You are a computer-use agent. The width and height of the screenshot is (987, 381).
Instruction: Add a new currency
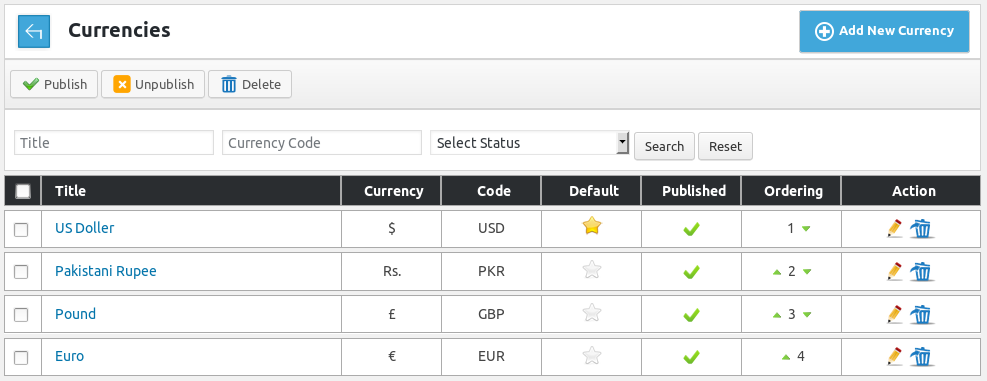[x=884, y=31]
